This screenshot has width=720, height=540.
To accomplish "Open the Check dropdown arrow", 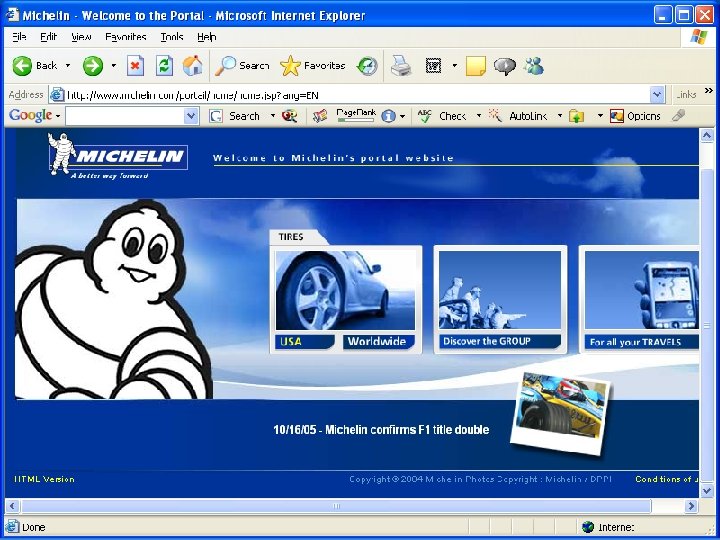I will [478, 116].
